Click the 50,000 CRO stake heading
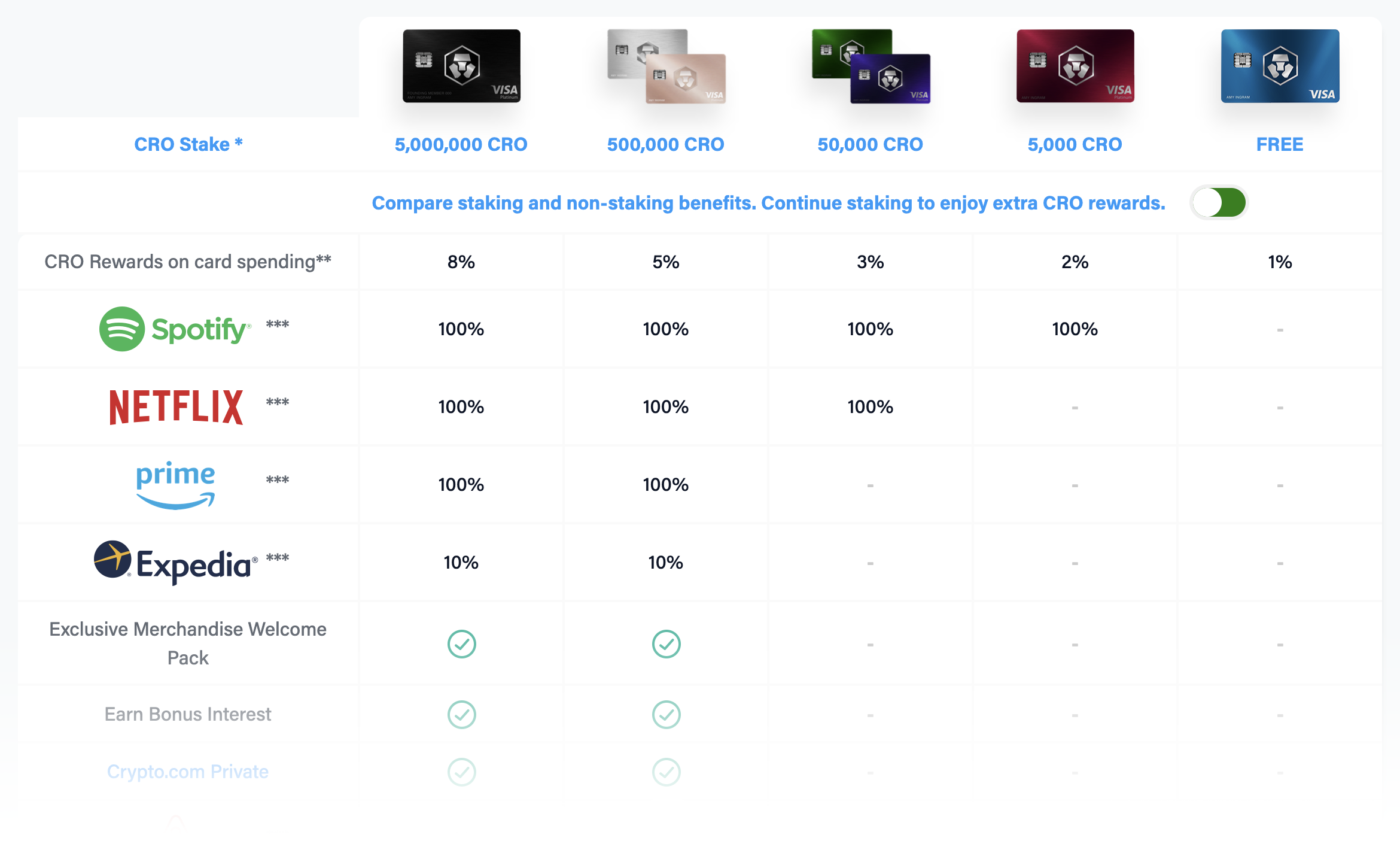 870,144
